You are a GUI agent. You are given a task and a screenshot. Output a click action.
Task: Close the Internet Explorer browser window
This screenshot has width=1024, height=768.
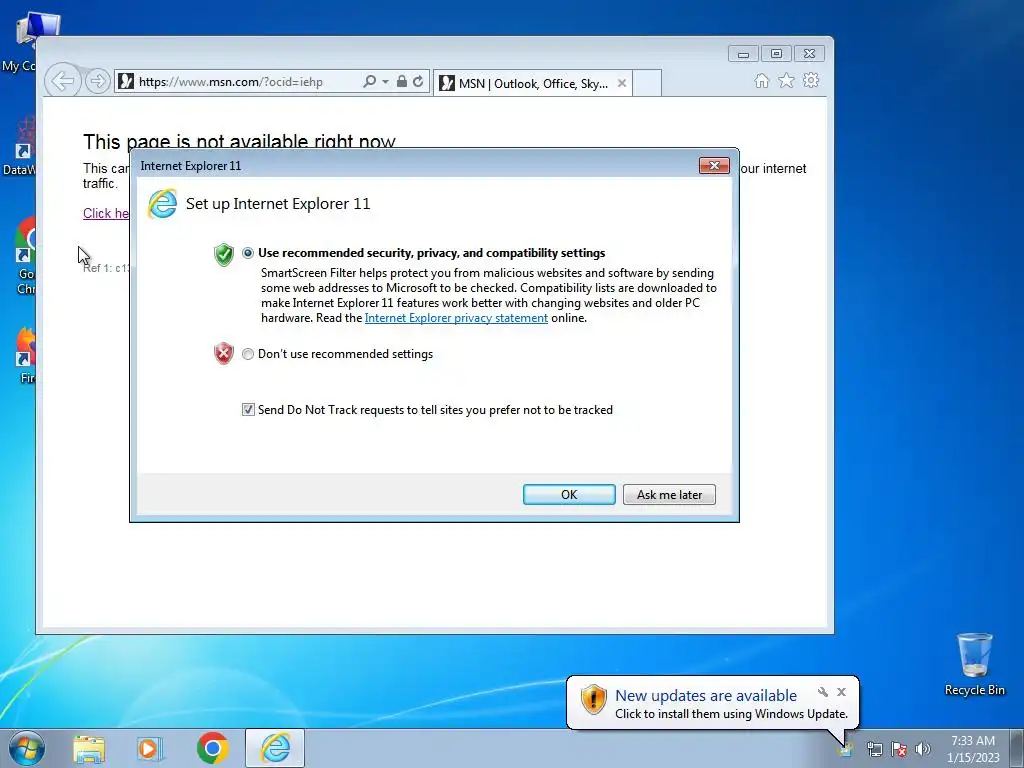pos(809,54)
